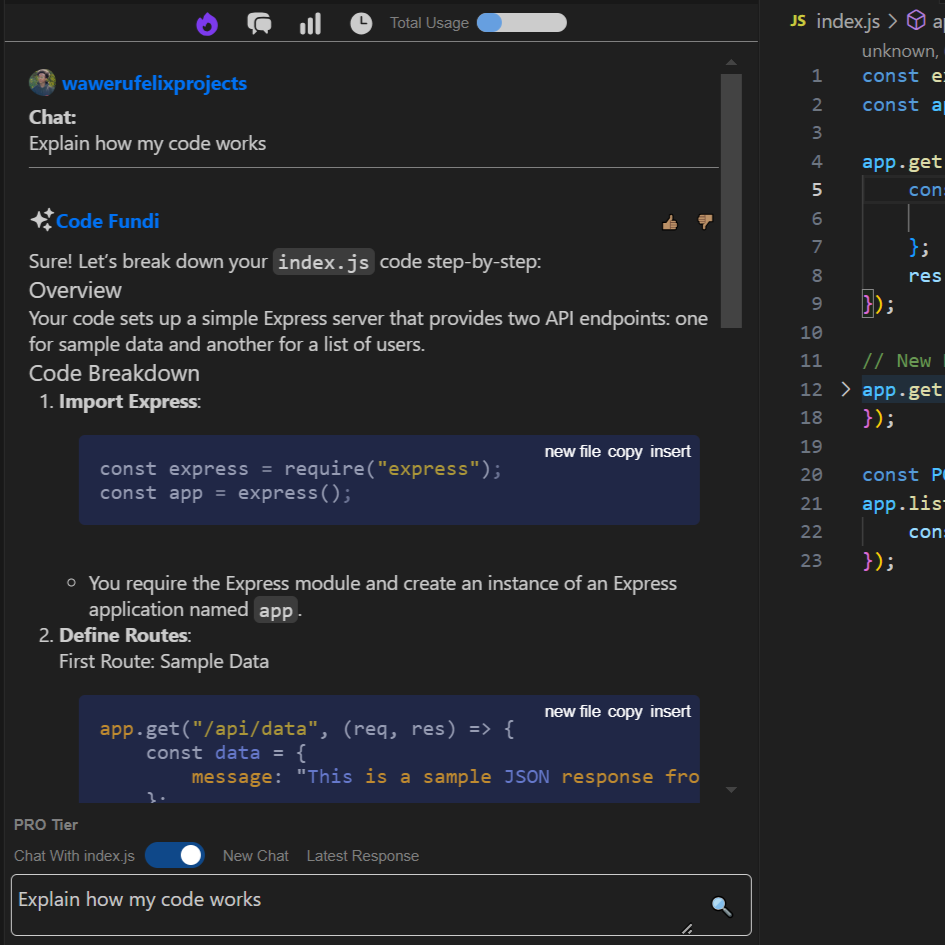945x945 pixels.
Task: Insert the app.get route code snippet
Action: click(670, 711)
